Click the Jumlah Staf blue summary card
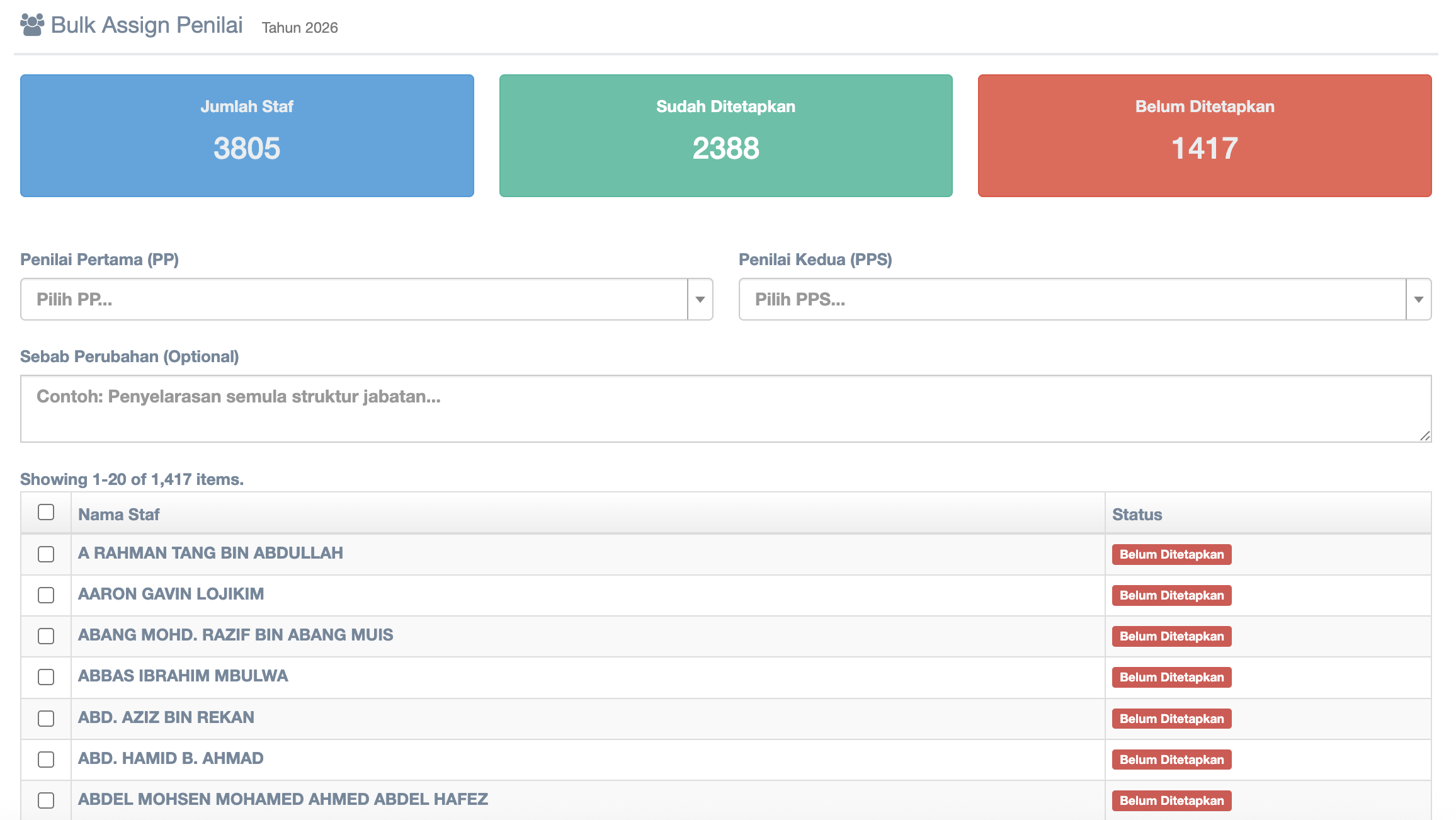This screenshot has width=1456, height=820. (247, 135)
